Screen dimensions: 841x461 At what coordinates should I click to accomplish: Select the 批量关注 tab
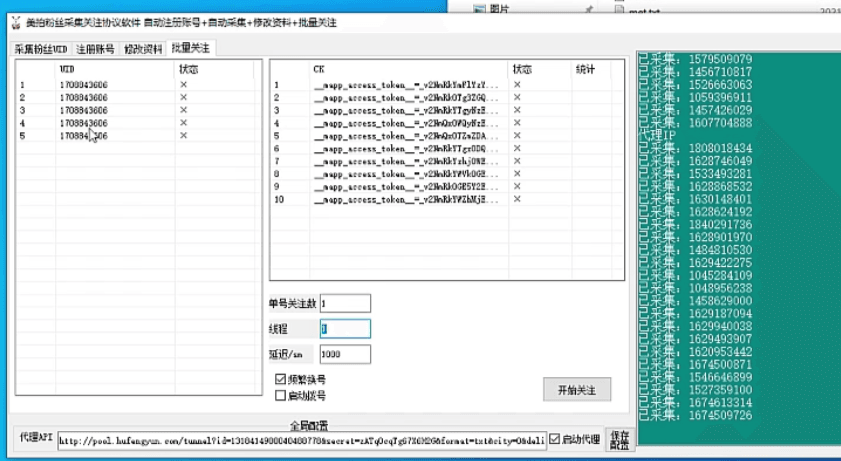(190, 48)
